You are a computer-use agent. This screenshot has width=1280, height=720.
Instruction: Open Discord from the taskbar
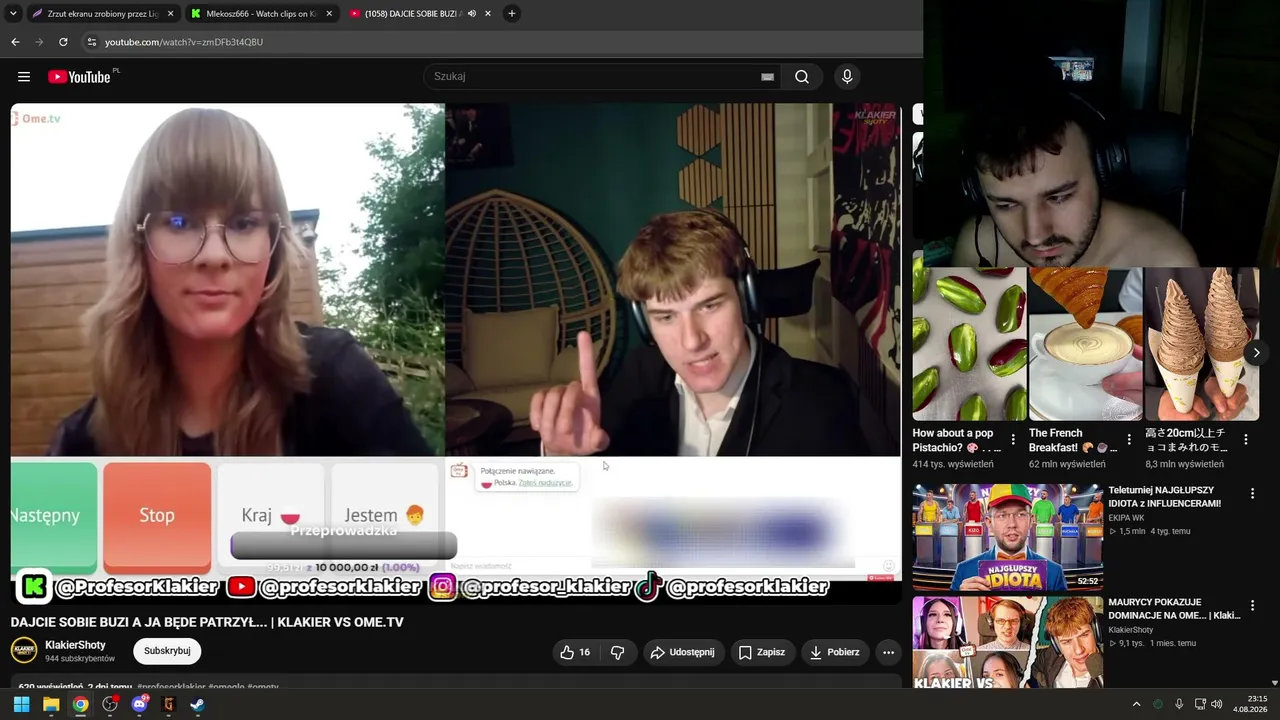(x=139, y=705)
